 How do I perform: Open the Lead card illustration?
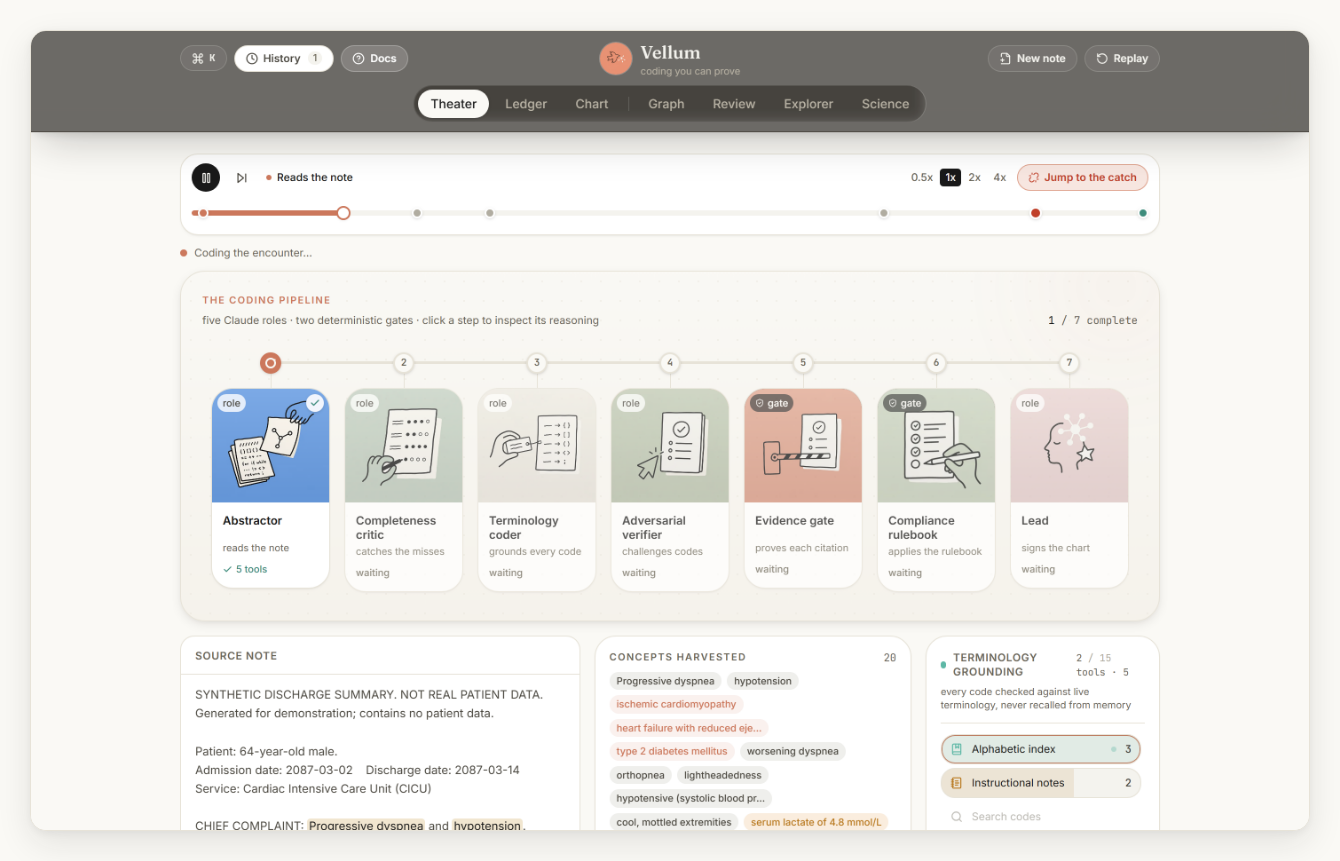(1069, 446)
